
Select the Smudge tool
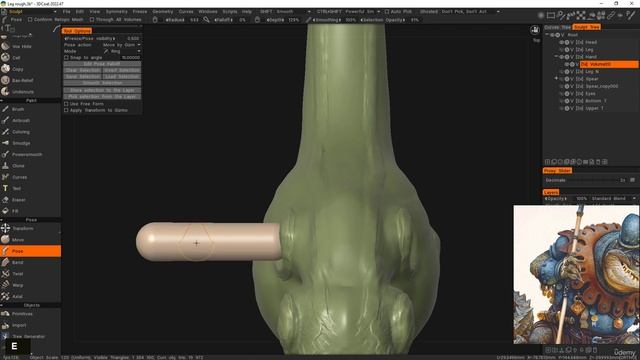[21, 143]
